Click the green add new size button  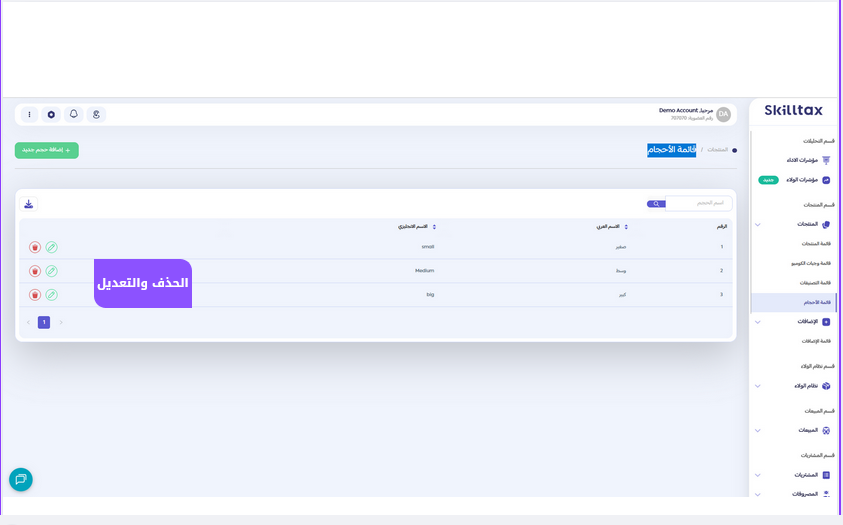pyautogui.click(x=47, y=150)
